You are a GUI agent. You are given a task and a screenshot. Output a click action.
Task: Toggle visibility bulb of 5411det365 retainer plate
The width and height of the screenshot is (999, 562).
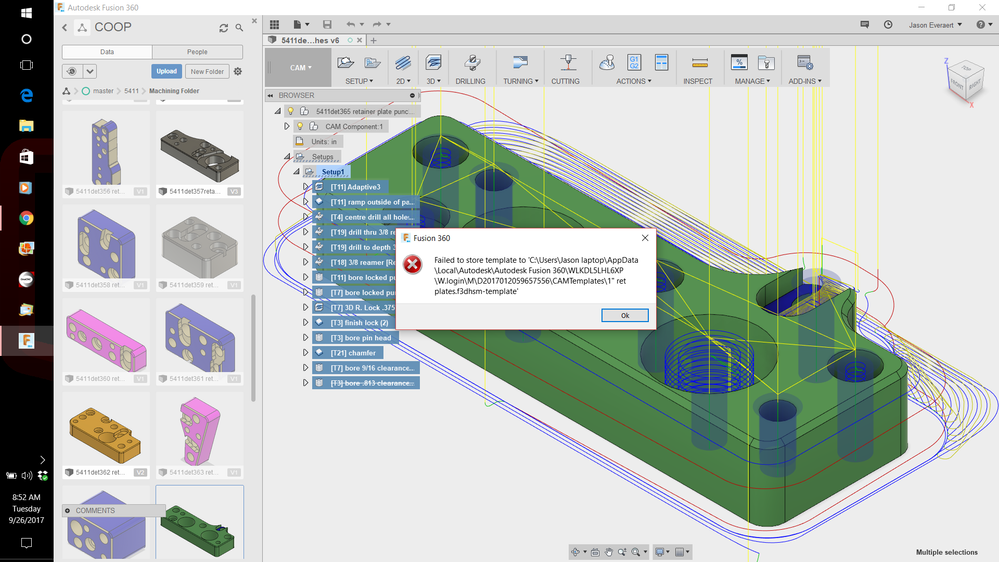pos(291,111)
